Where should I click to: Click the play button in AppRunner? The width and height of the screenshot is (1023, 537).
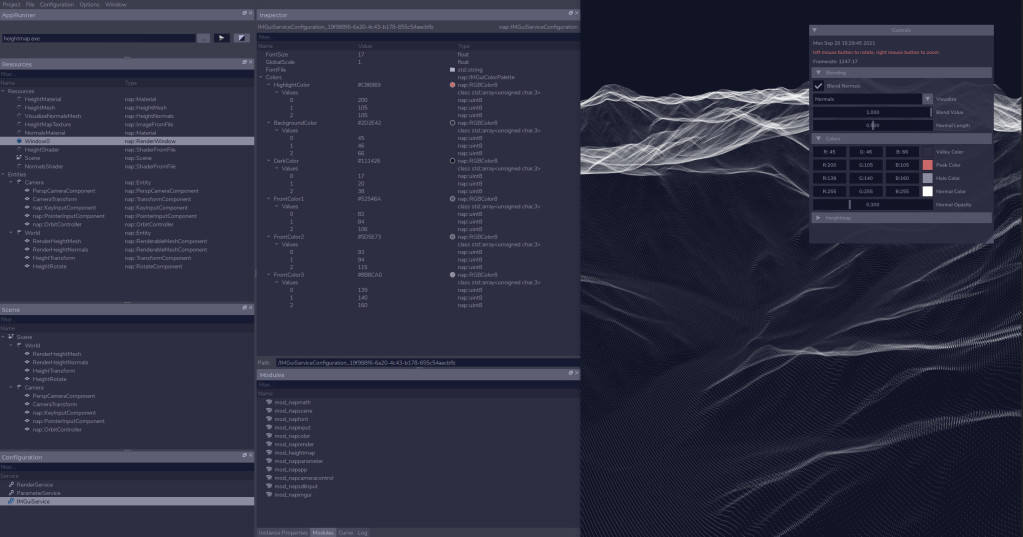click(222, 38)
